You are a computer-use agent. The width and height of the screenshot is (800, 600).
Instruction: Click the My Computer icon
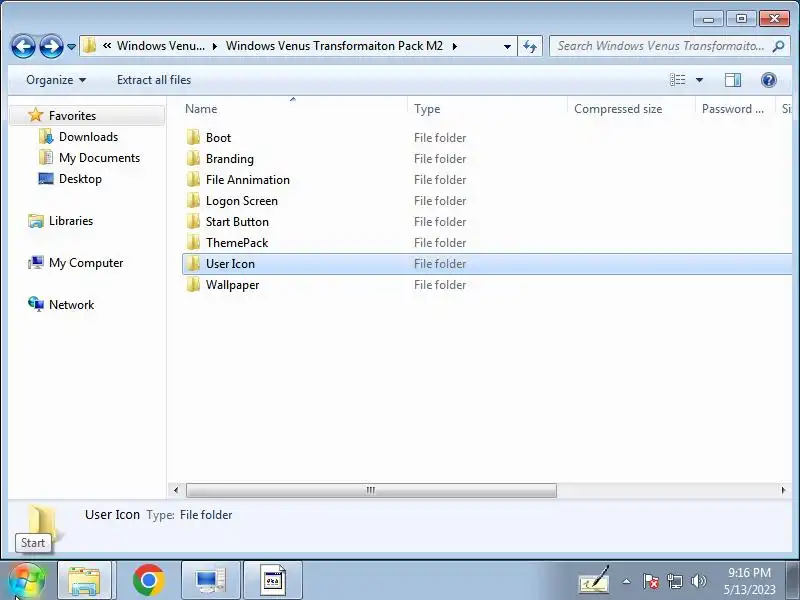pyautogui.click(x=36, y=263)
